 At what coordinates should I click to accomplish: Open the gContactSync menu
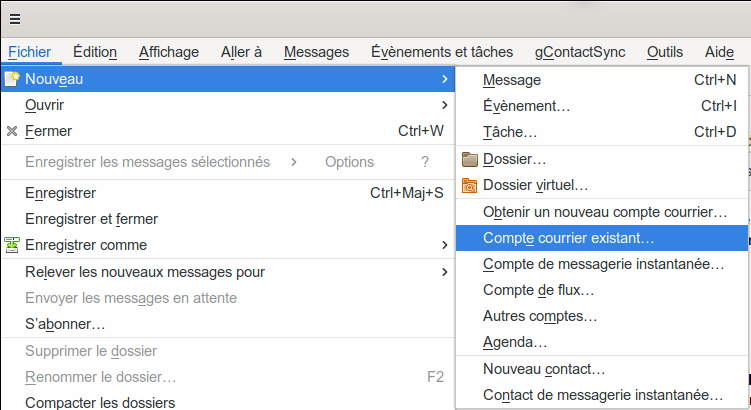(x=579, y=52)
